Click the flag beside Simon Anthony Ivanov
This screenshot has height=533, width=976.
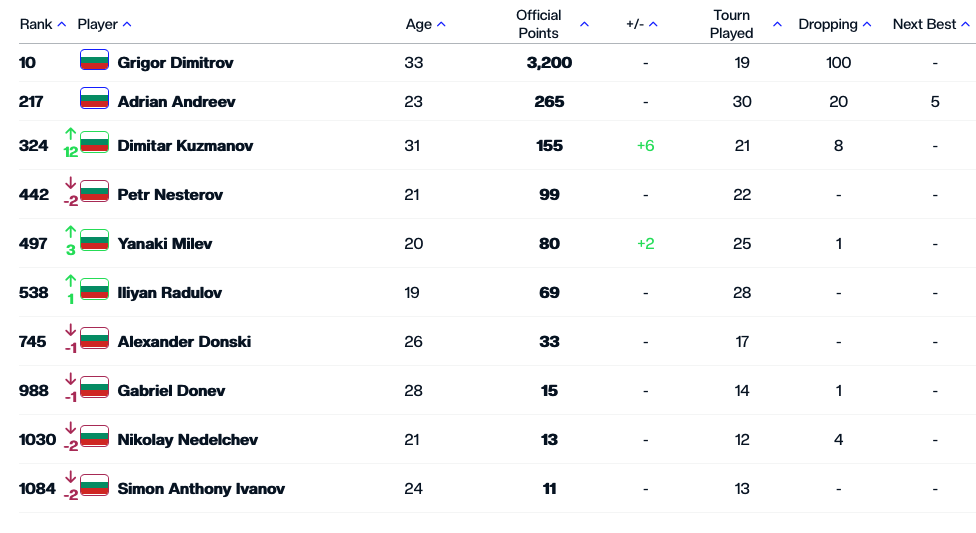(94, 486)
